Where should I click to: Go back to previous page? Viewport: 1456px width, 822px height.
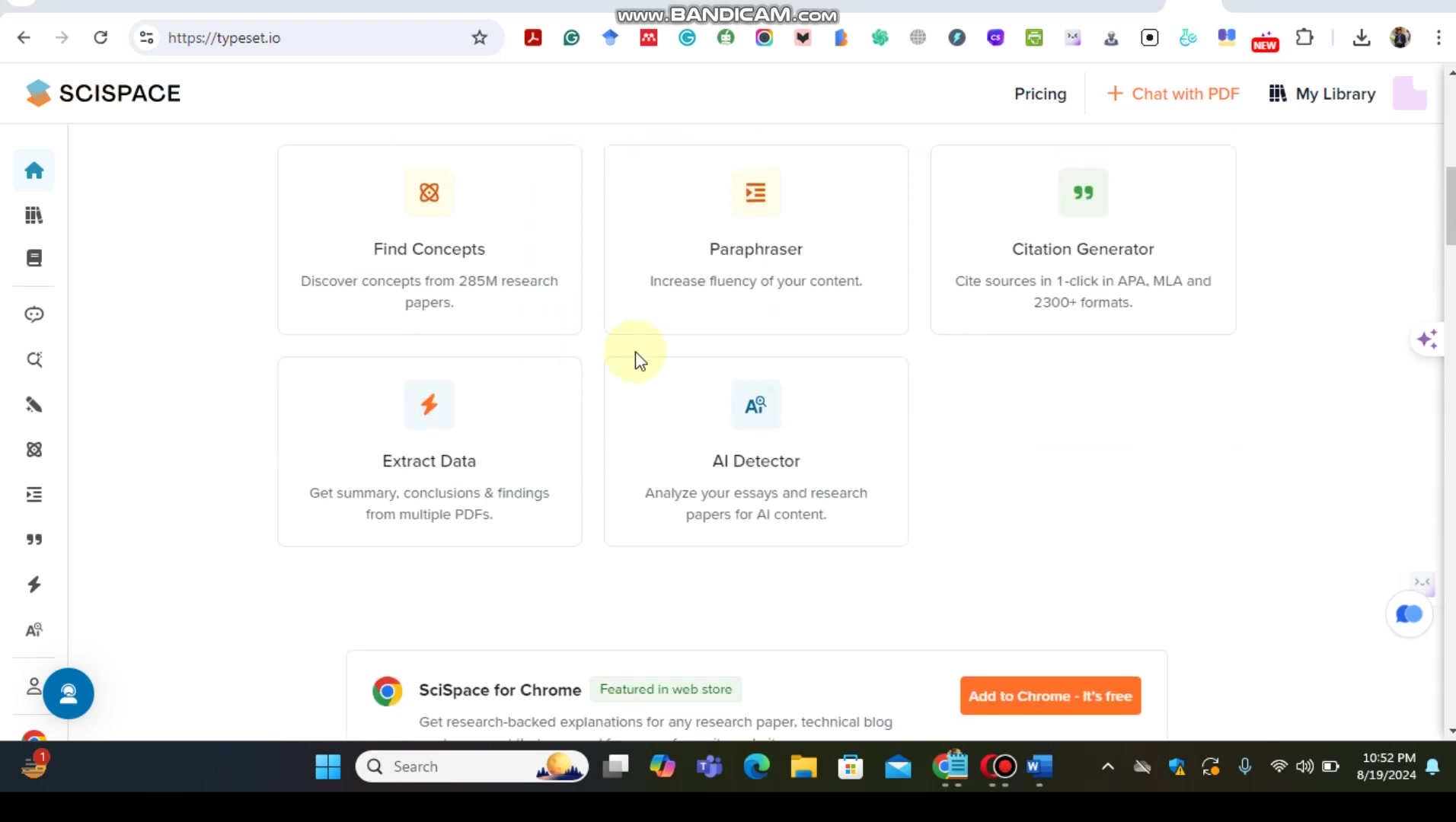tap(24, 37)
